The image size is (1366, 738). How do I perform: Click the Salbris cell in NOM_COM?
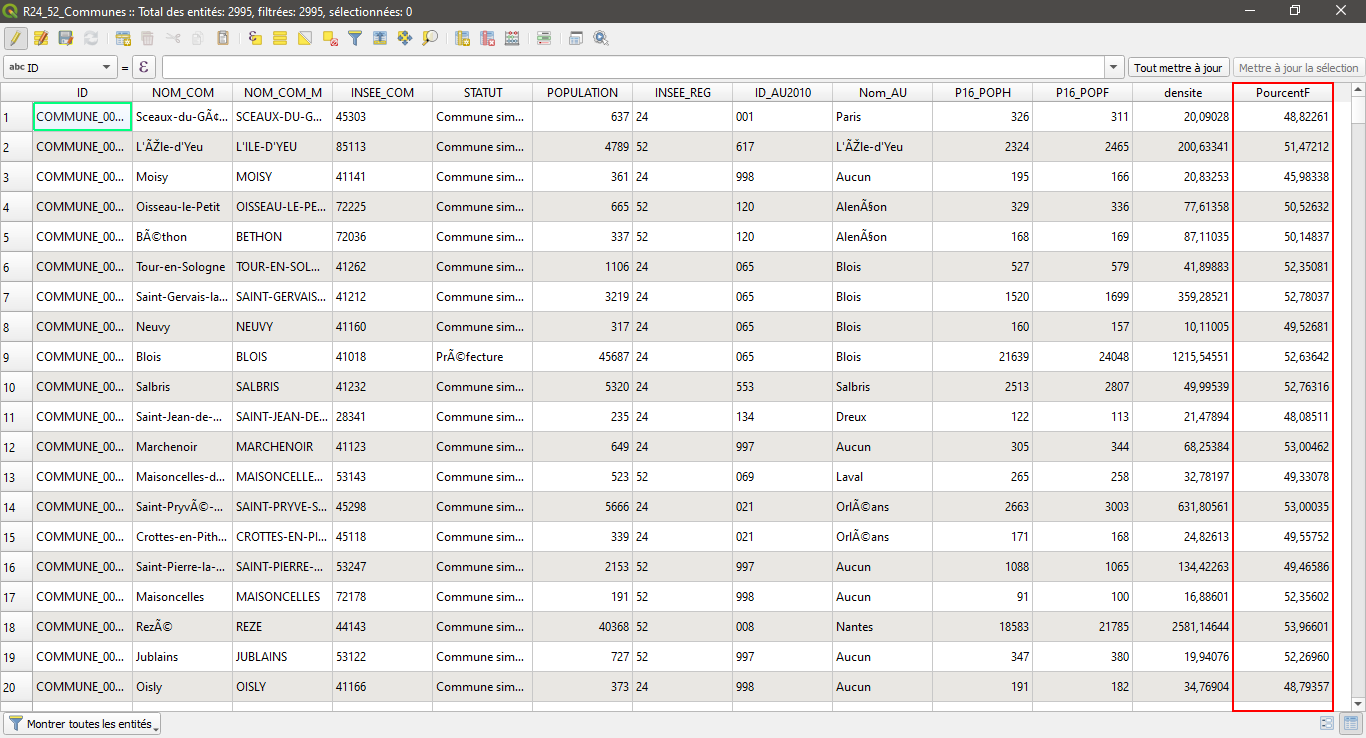click(x=182, y=387)
